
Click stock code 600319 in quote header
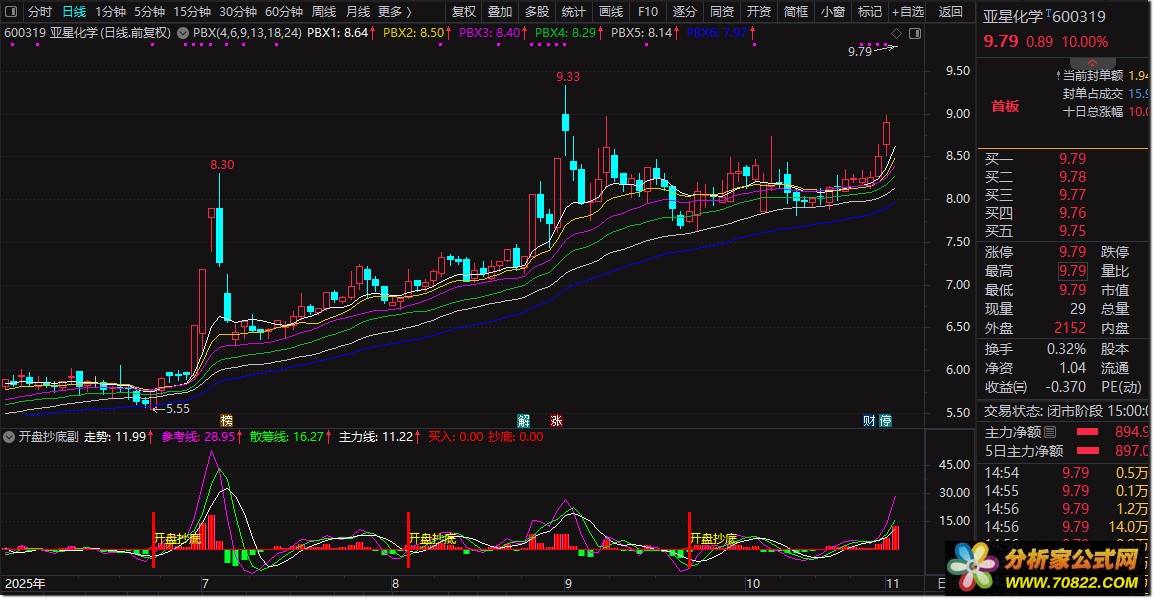click(1080, 16)
